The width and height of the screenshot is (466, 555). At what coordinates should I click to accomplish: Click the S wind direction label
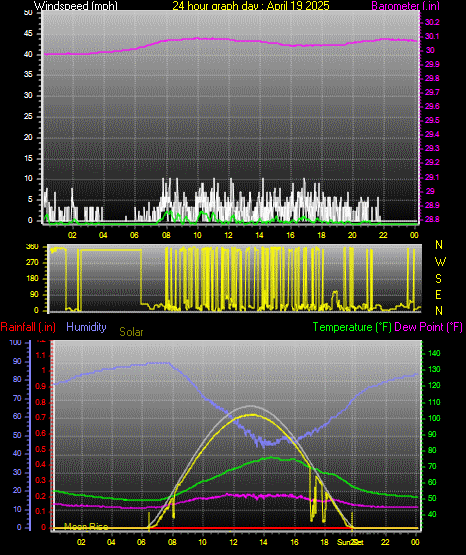(x=438, y=279)
